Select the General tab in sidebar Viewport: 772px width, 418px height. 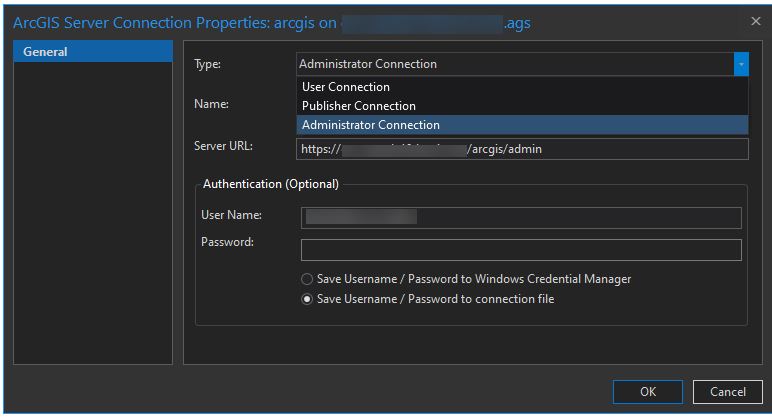tap(93, 51)
